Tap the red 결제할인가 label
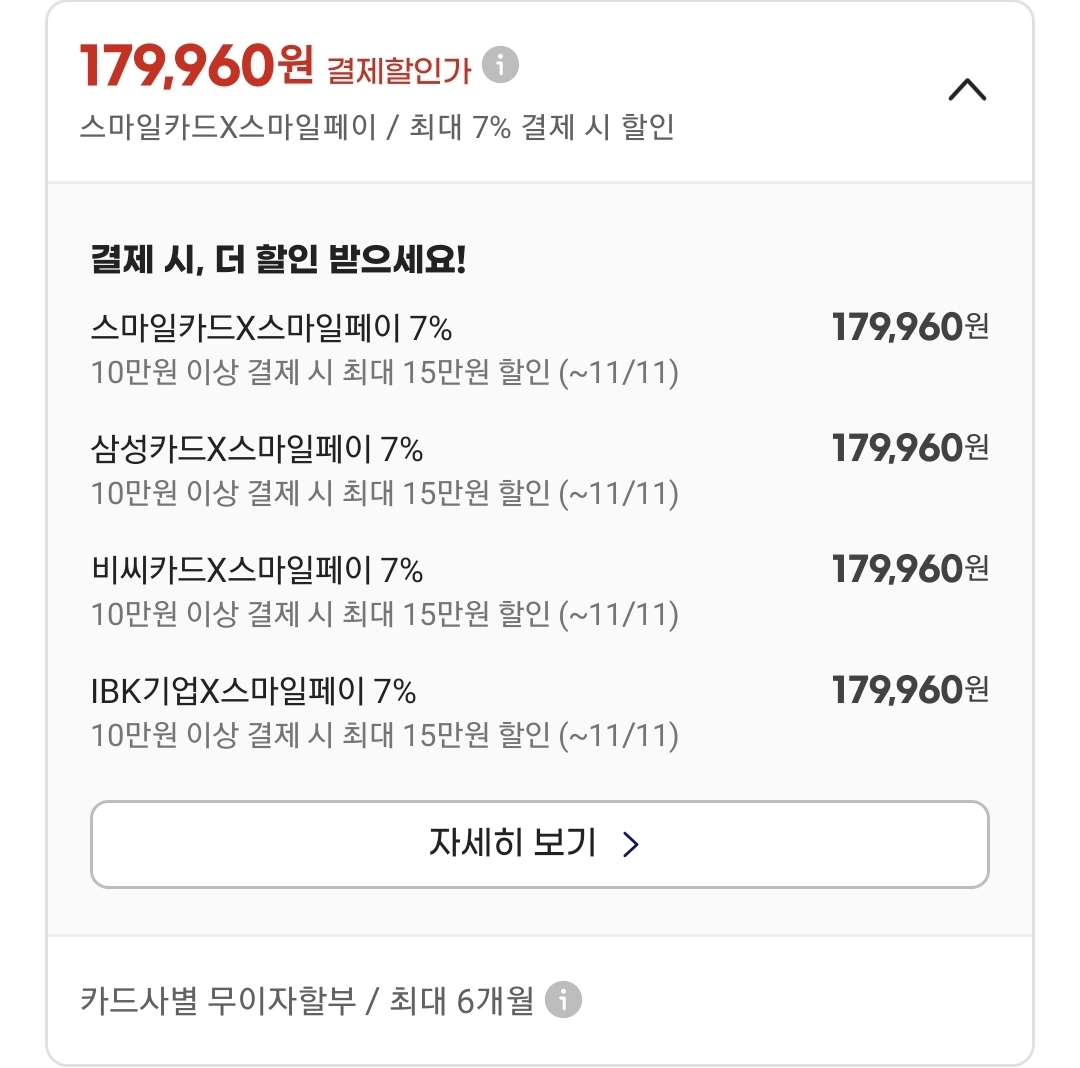 point(399,70)
